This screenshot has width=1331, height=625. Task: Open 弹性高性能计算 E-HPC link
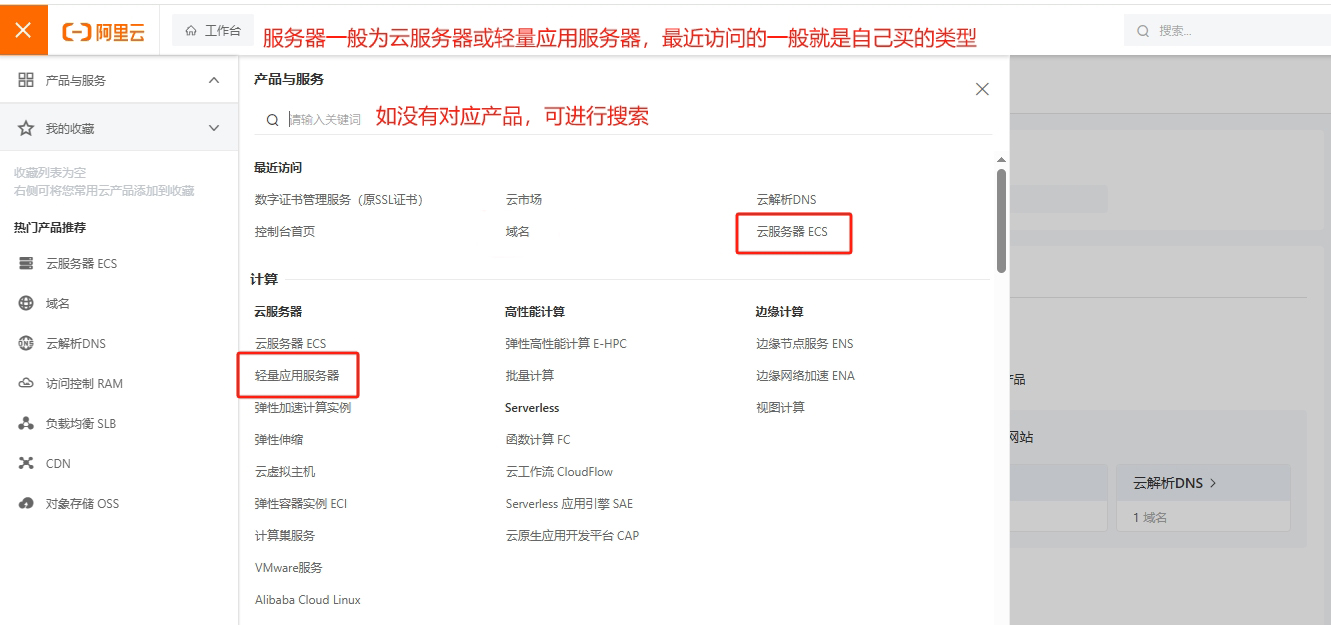pyautogui.click(x=566, y=344)
